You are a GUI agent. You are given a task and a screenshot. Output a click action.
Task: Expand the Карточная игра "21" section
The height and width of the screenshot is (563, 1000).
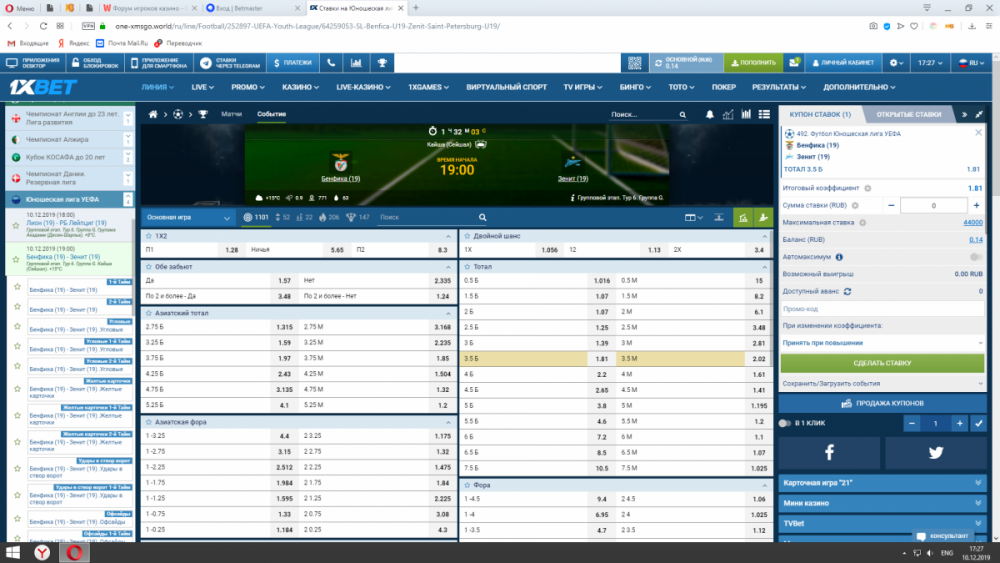[x=882, y=482]
